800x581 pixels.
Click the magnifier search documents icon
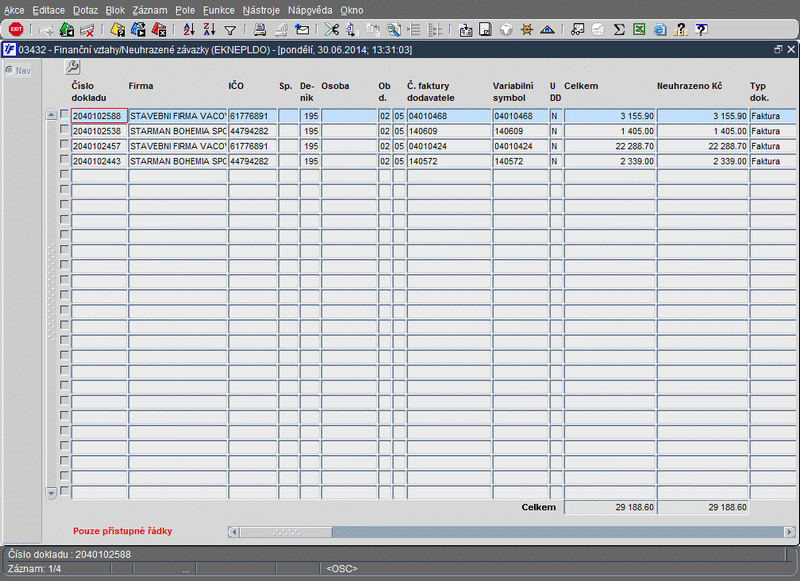tap(393, 30)
